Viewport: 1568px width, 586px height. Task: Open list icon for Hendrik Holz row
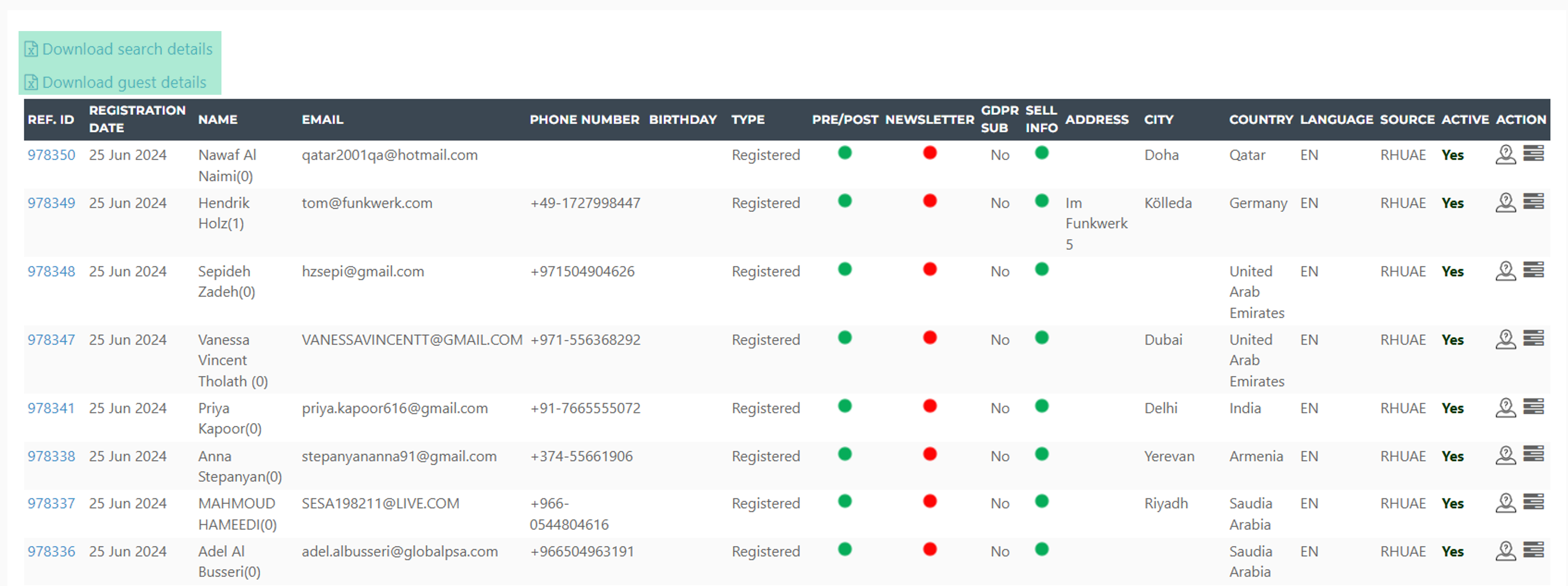[1533, 201]
